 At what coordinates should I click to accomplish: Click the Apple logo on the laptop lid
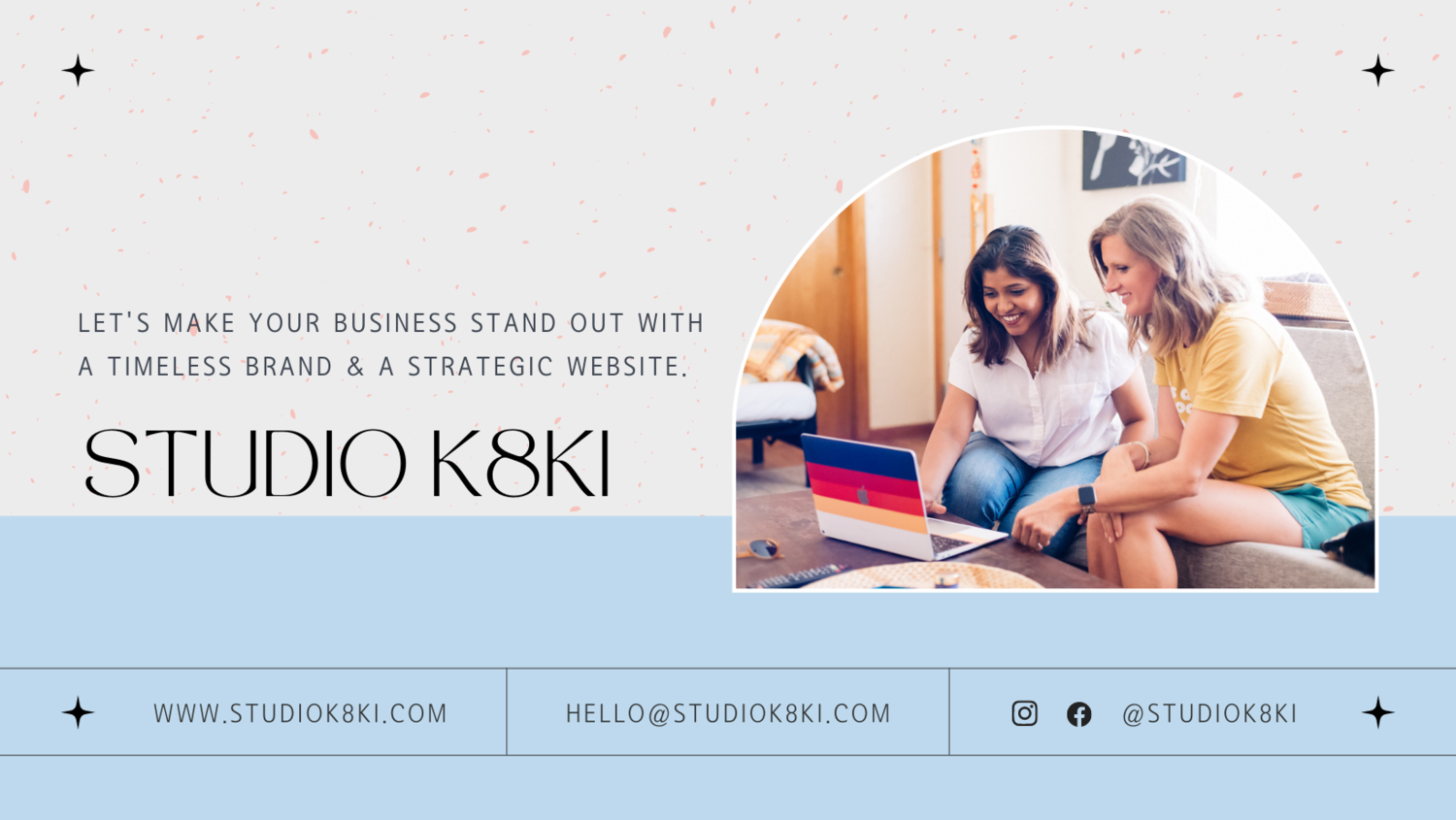tap(862, 495)
